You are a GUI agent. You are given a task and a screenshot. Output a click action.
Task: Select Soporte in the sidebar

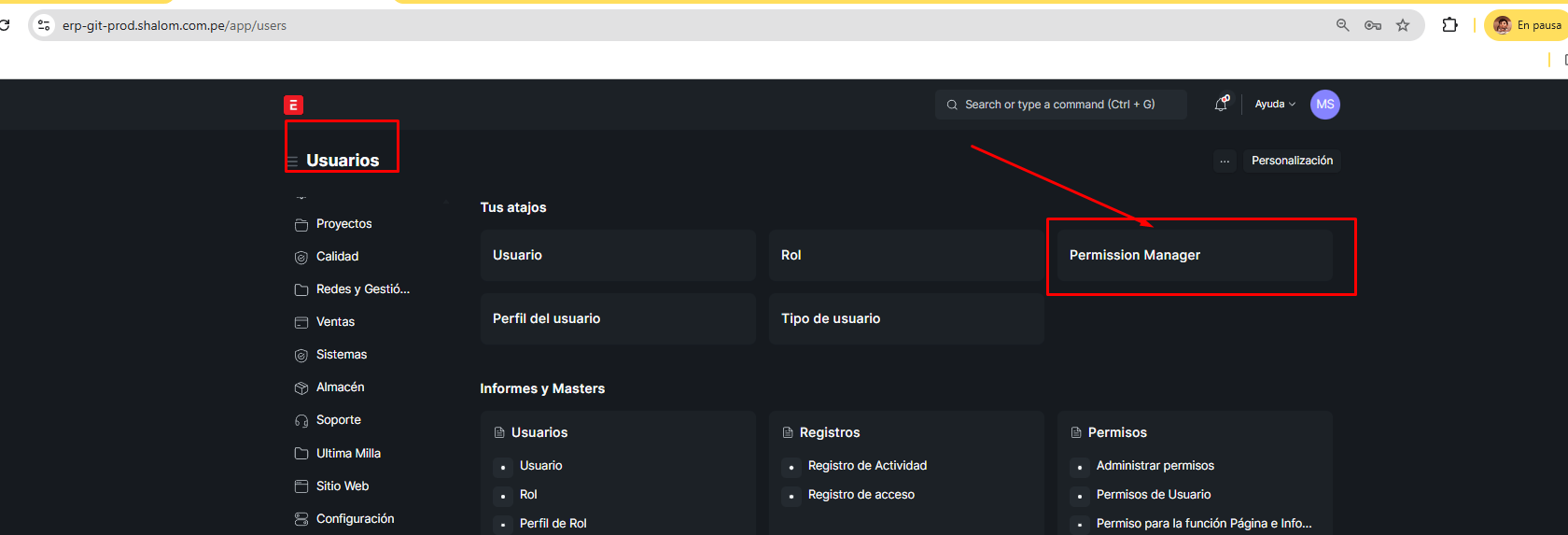point(338,420)
